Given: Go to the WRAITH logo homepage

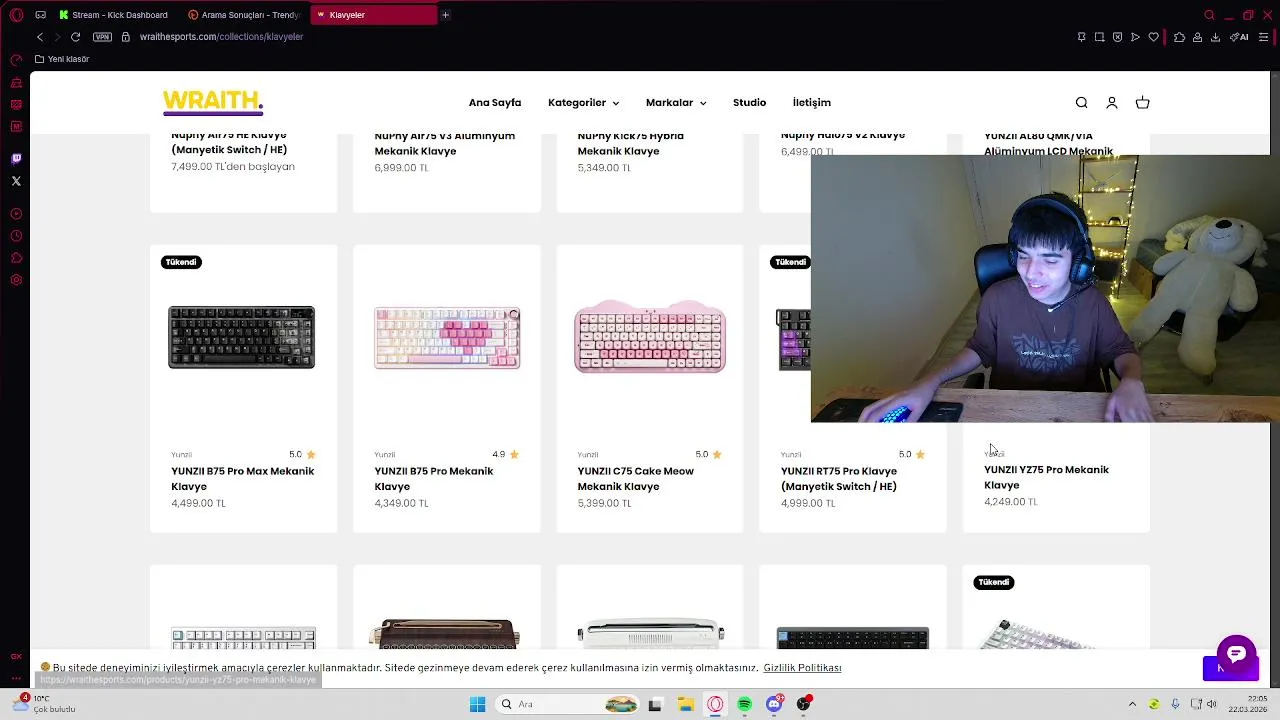Looking at the screenshot, I should (213, 102).
